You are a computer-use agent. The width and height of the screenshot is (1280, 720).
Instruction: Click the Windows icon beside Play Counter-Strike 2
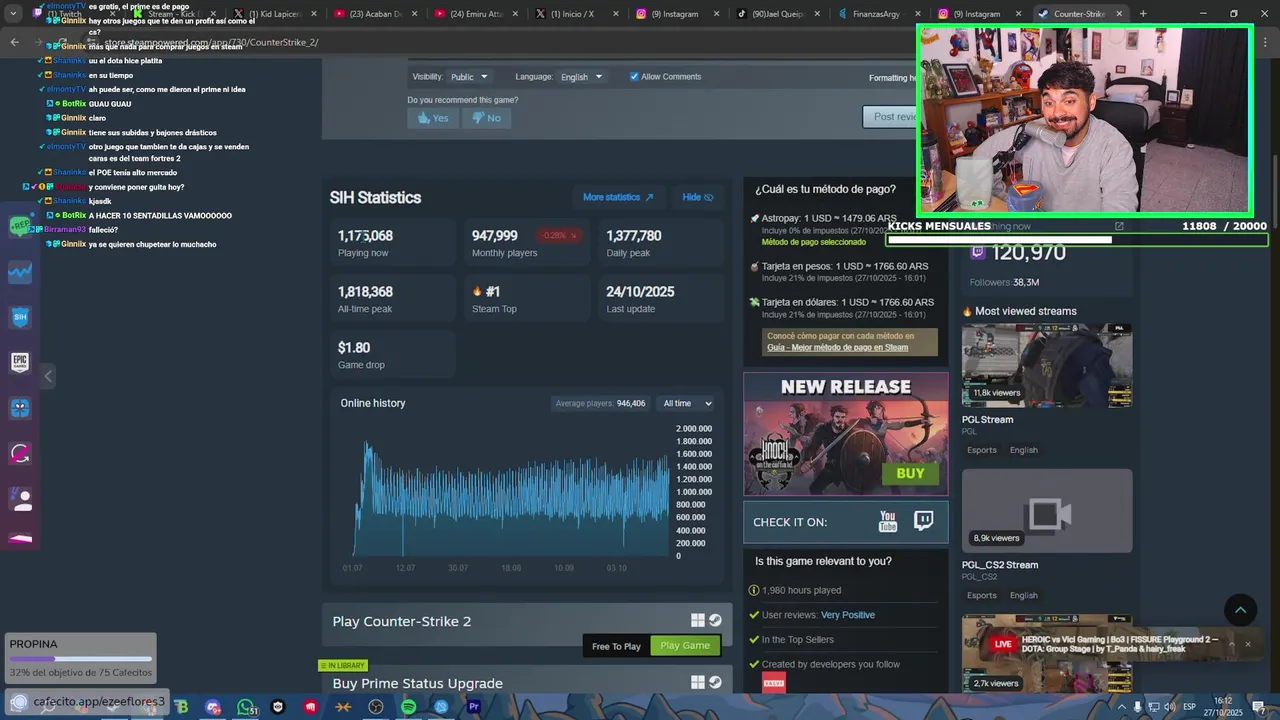(698, 621)
